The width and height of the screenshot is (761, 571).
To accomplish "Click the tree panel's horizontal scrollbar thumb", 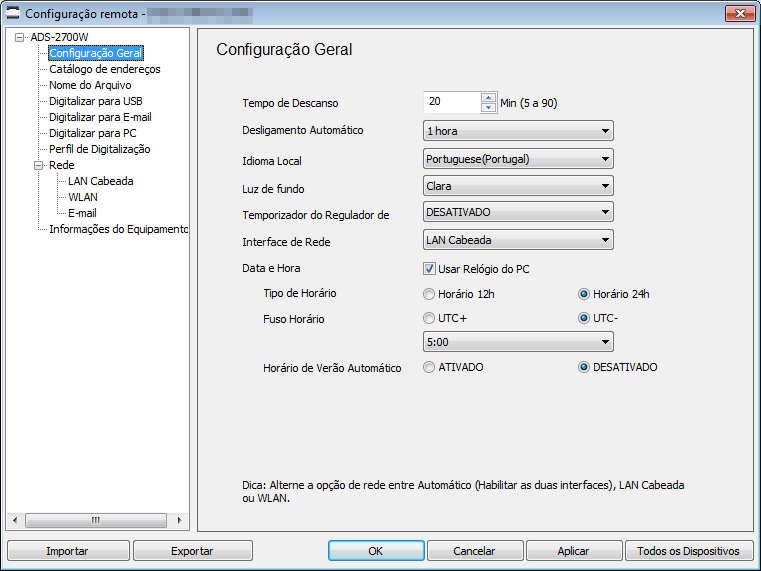I will click(x=96, y=521).
